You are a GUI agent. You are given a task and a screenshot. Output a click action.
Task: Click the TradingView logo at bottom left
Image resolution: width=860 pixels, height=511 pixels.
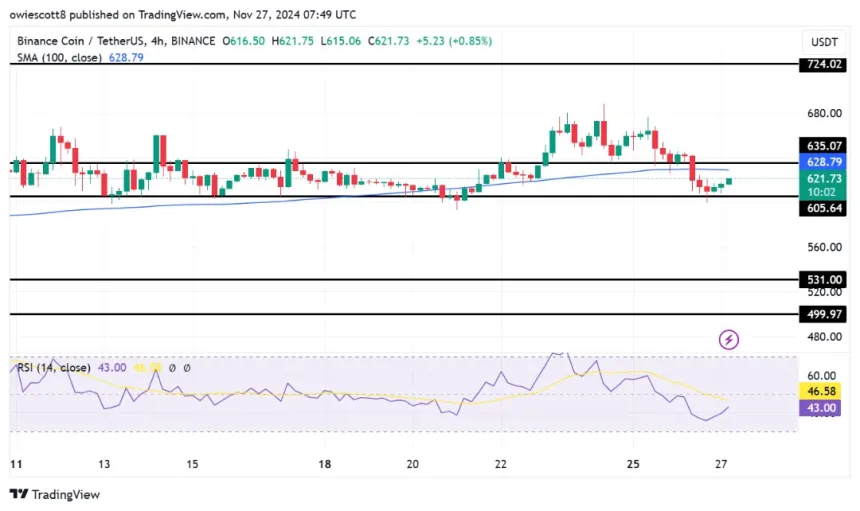pos(55,494)
